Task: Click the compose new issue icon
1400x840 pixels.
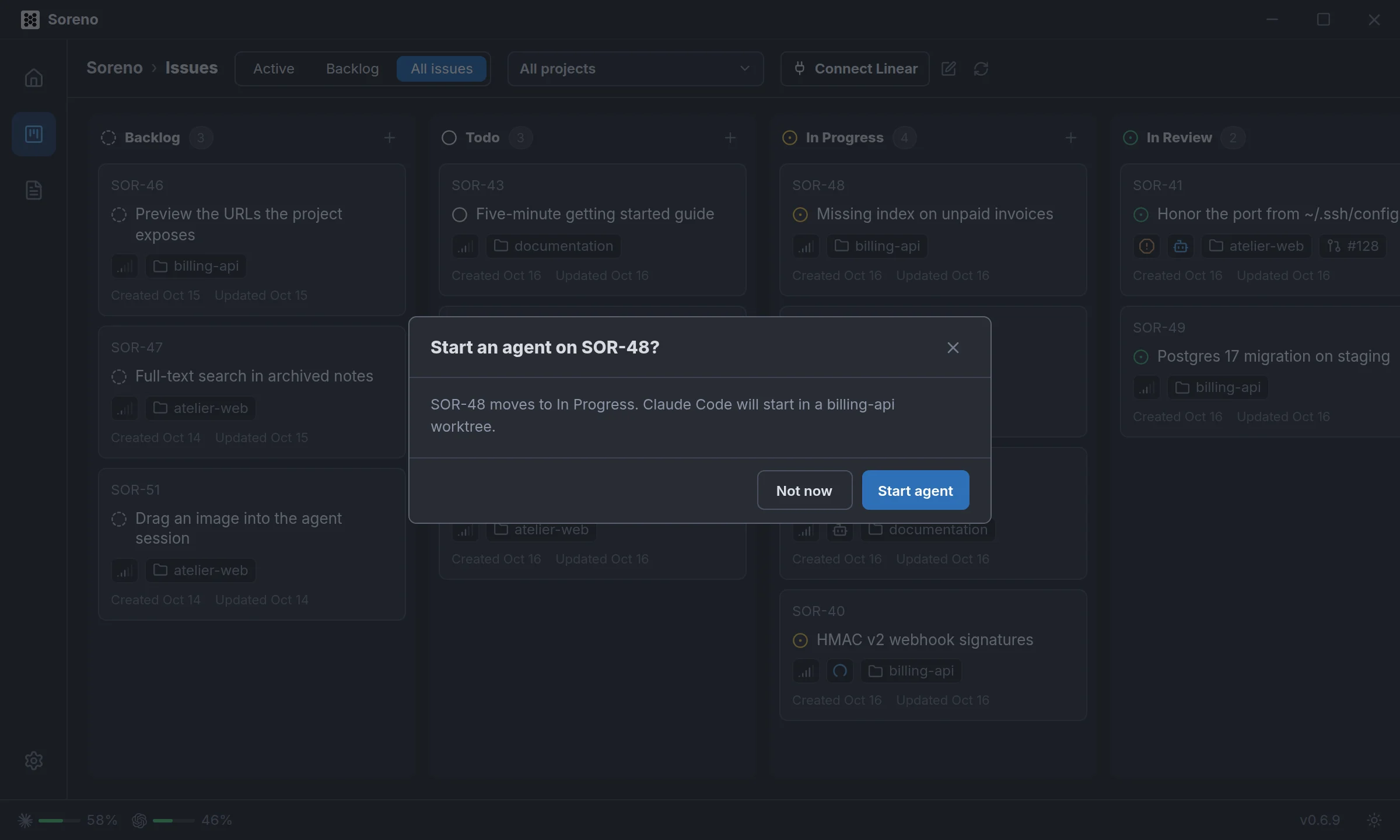Action: click(949, 69)
